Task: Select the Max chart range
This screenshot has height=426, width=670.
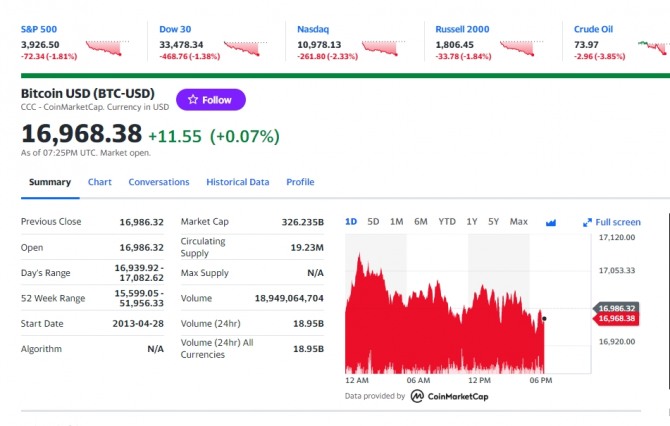Action: click(x=518, y=222)
